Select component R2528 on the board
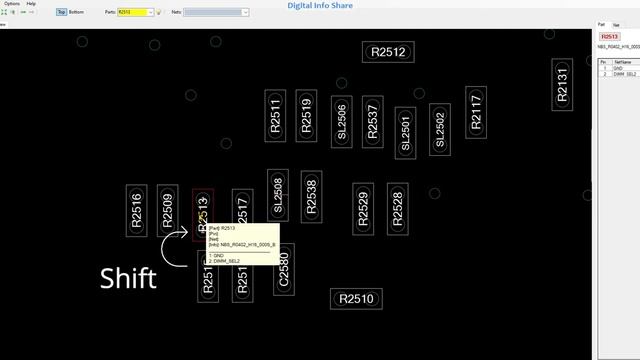The width and height of the screenshot is (640, 360). (x=398, y=209)
